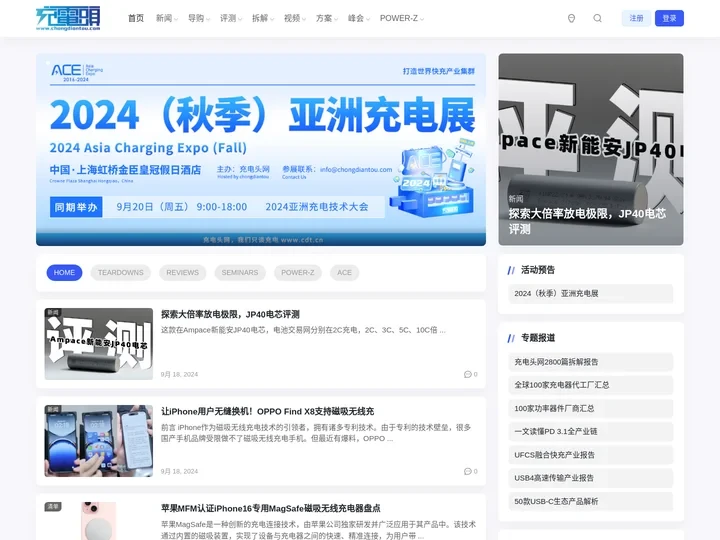The height and width of the screenshot is (540, 720).
Task: Open 100家功率器件厂商汇总 link
Action: [591, 408]
